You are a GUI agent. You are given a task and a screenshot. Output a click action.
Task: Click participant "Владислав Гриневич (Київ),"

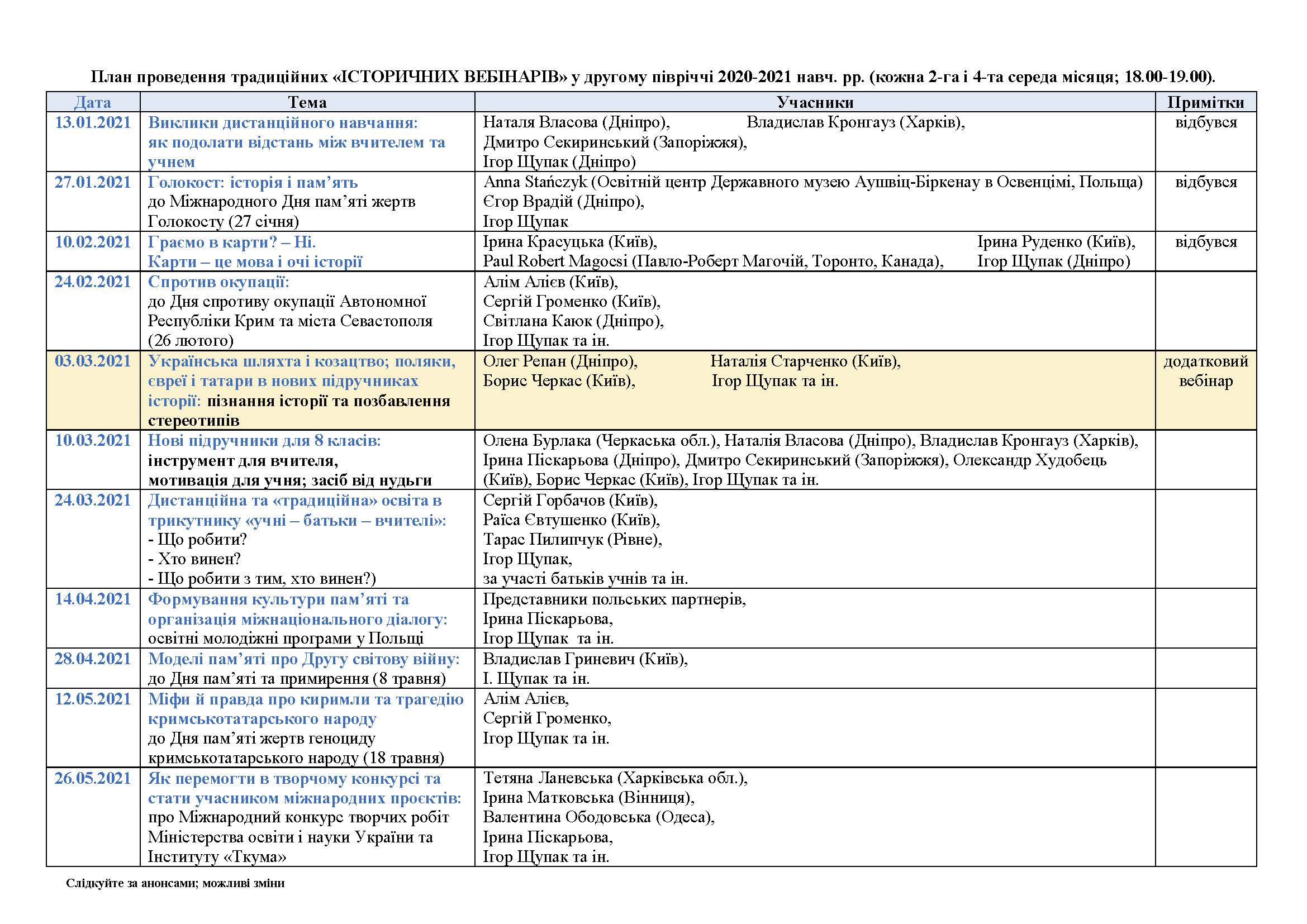585,659
